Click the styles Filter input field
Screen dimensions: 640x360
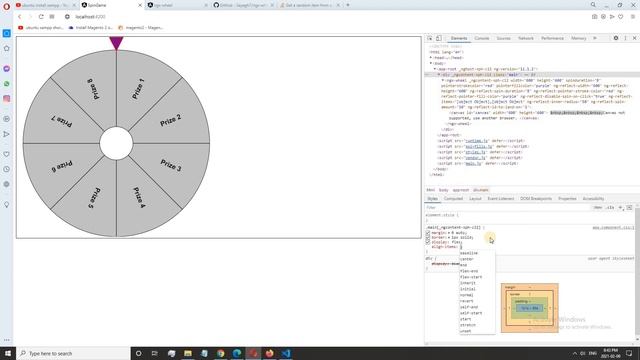click(506, 207)
